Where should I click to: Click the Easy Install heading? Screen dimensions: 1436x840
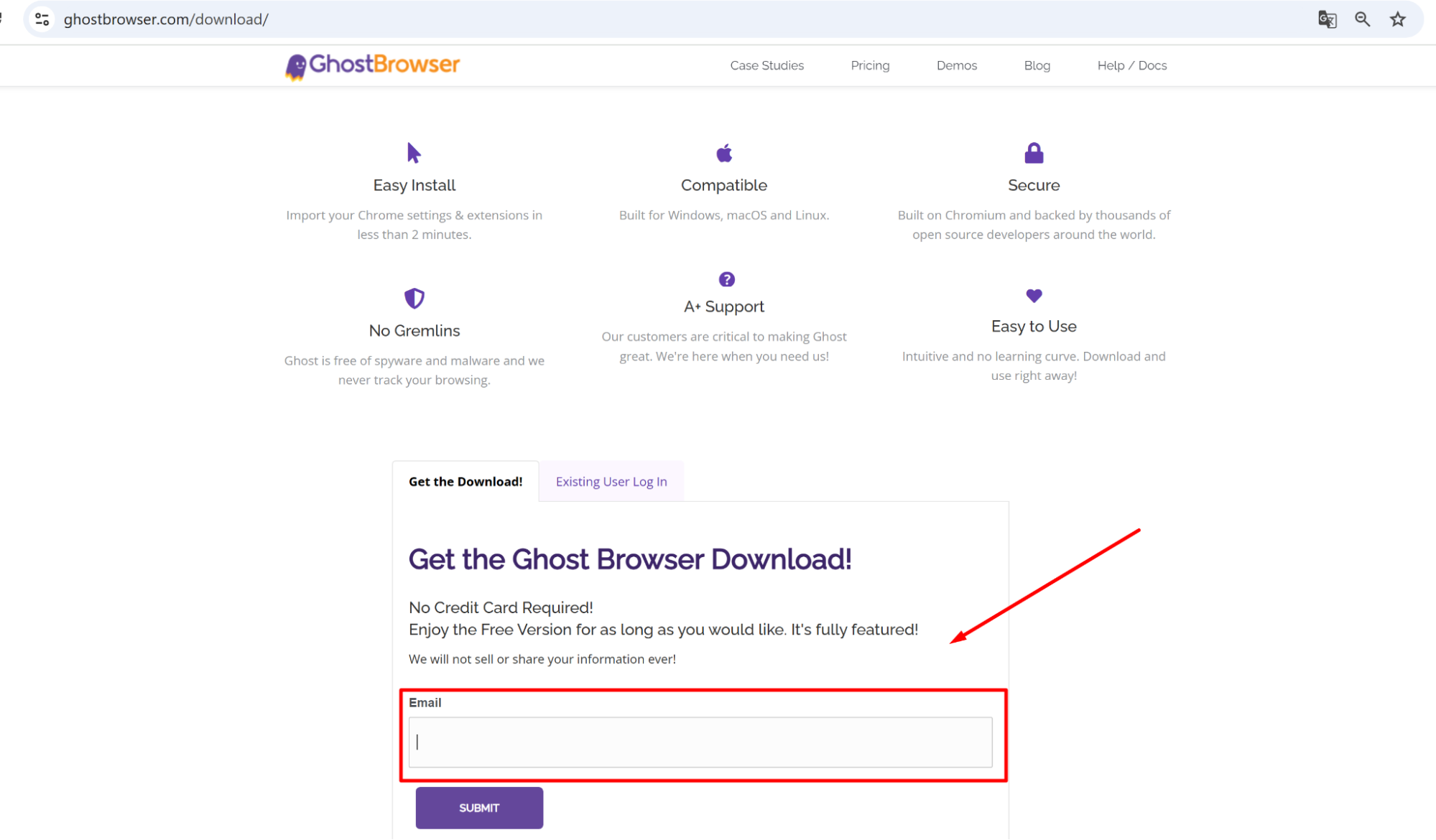click(x=414, y=185)
